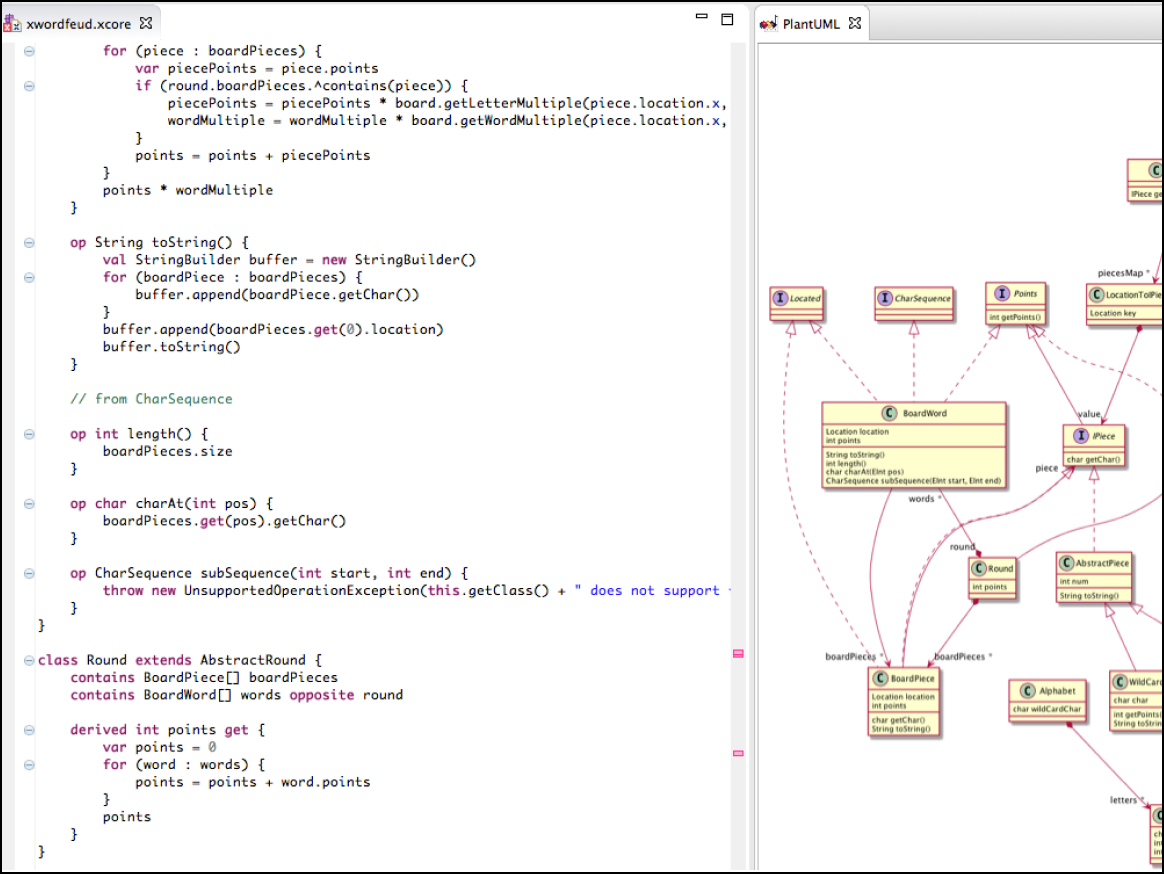
Task: Close the PlantUML view tab
Action: coord(855,23)
